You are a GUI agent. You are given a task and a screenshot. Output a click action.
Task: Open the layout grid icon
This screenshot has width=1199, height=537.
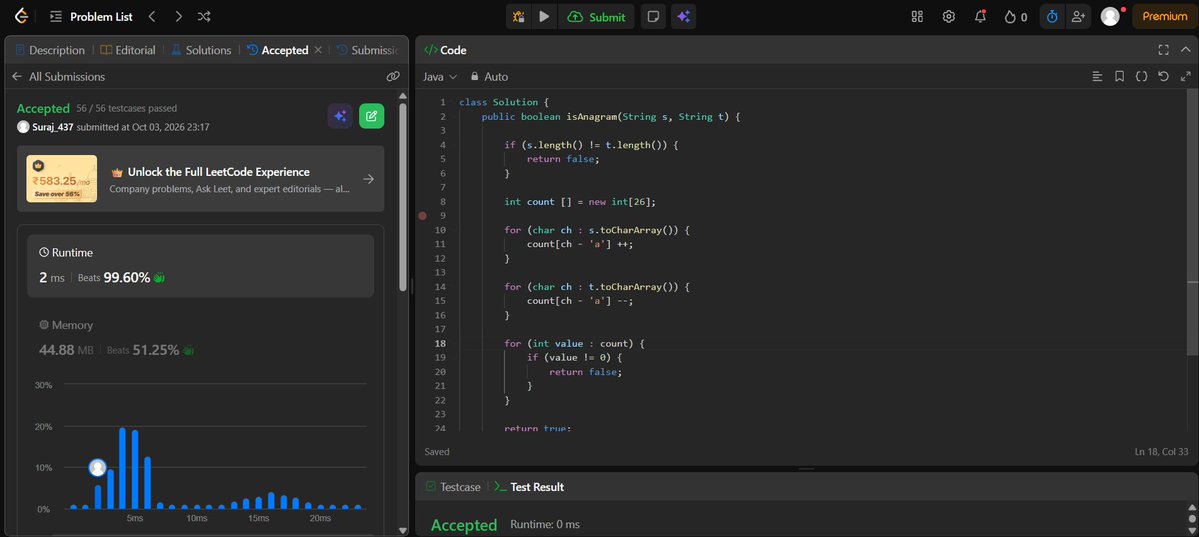click(x=918, y=17)
